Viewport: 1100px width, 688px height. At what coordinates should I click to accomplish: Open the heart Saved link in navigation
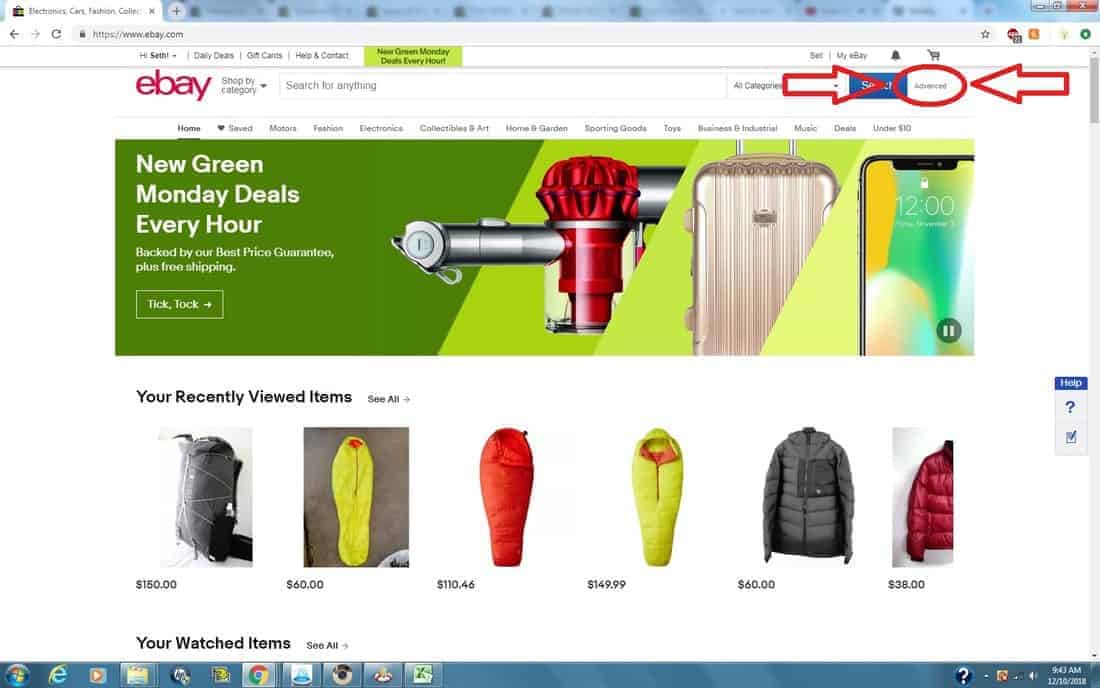[x=235, y=128]
